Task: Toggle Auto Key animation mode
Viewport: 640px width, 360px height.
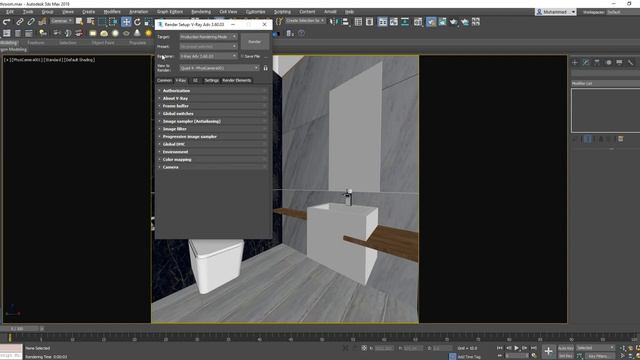Action: [x=566, y=348]
